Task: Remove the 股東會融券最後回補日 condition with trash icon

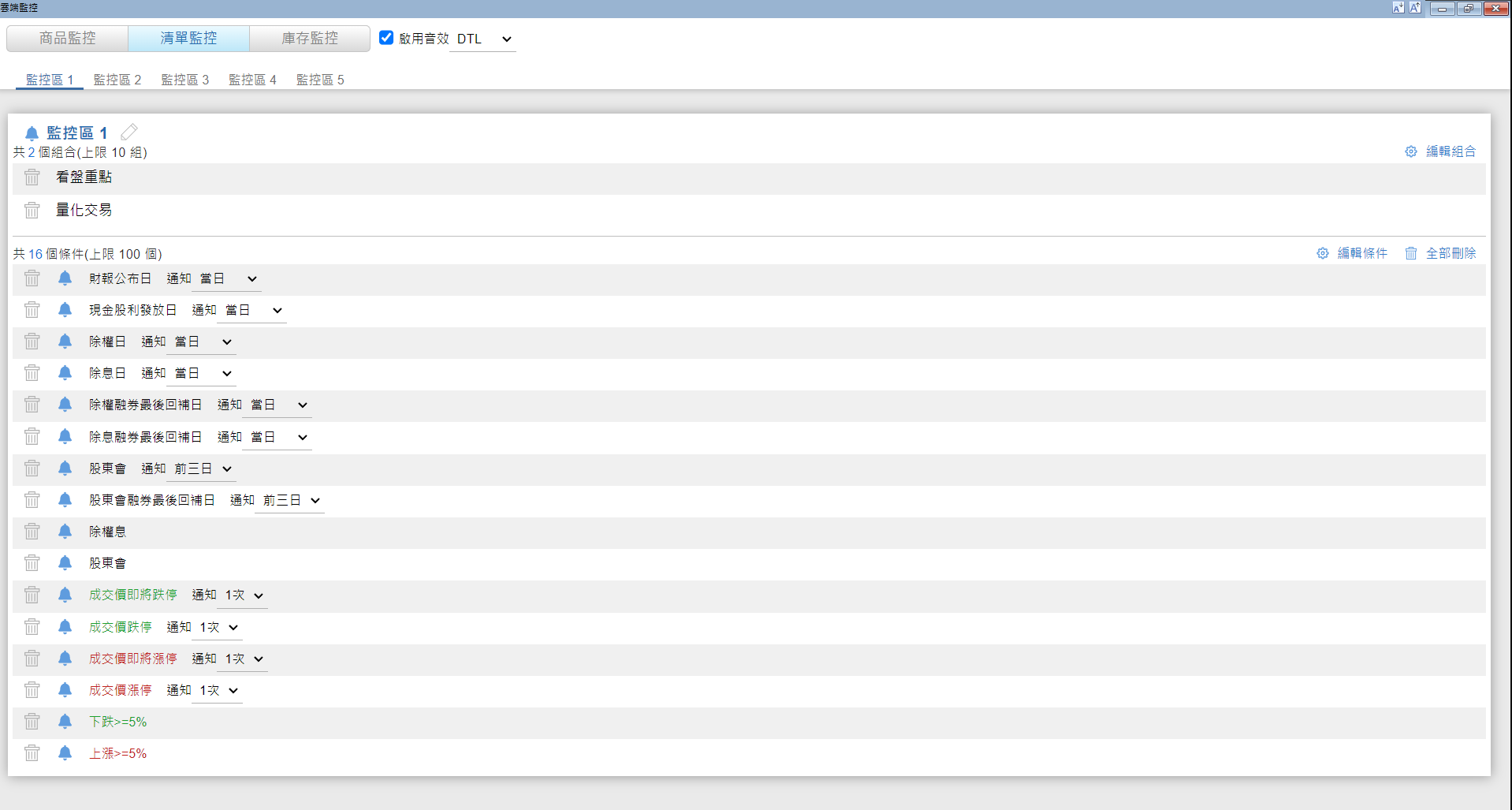Action: click(x=32, y=500)
